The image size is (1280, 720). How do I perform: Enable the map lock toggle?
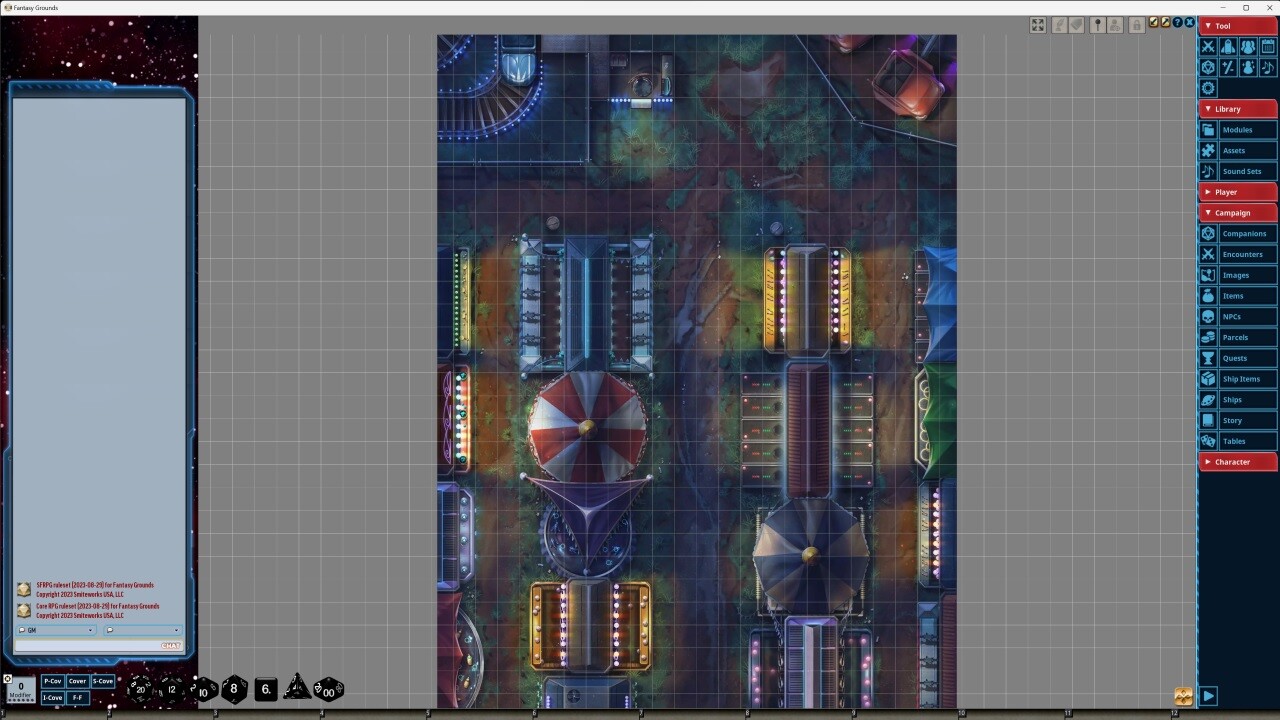(1136, 25)
